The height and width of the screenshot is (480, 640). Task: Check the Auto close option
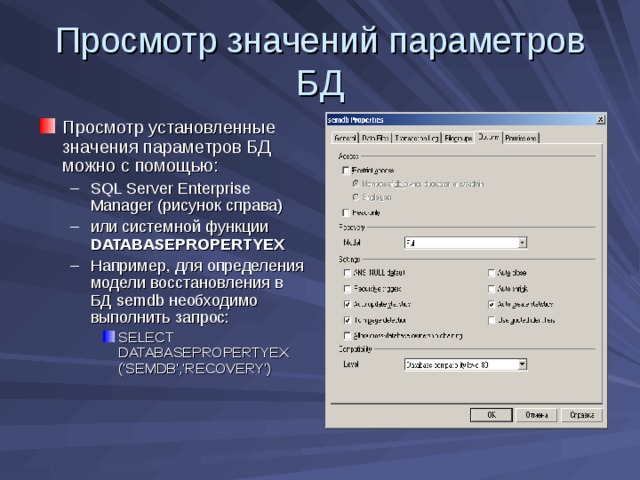[x=492, y=272]
